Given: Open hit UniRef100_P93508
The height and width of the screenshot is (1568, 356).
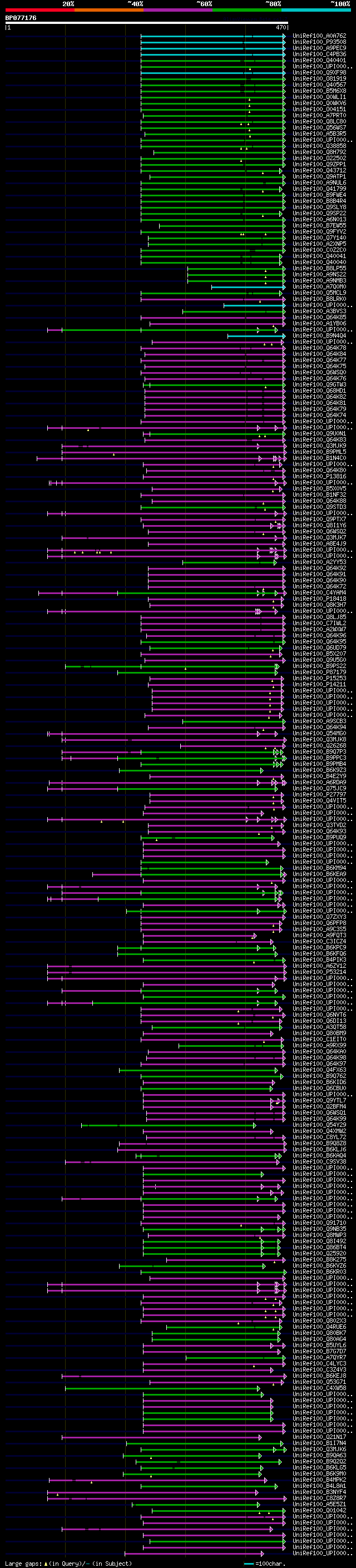Looking at the screenshot, I should click(319, 42).
